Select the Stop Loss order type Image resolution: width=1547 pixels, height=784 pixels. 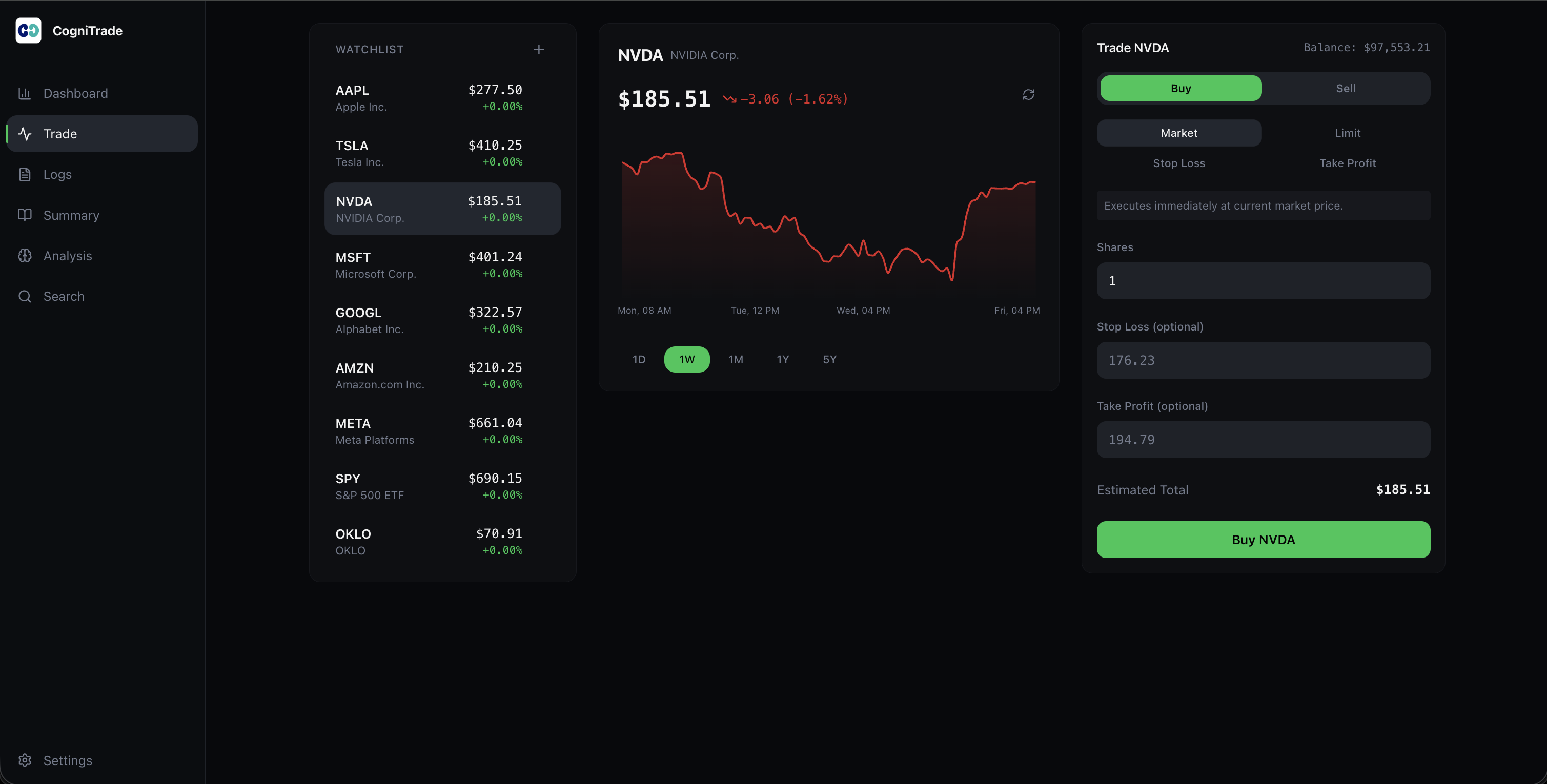1178,163
